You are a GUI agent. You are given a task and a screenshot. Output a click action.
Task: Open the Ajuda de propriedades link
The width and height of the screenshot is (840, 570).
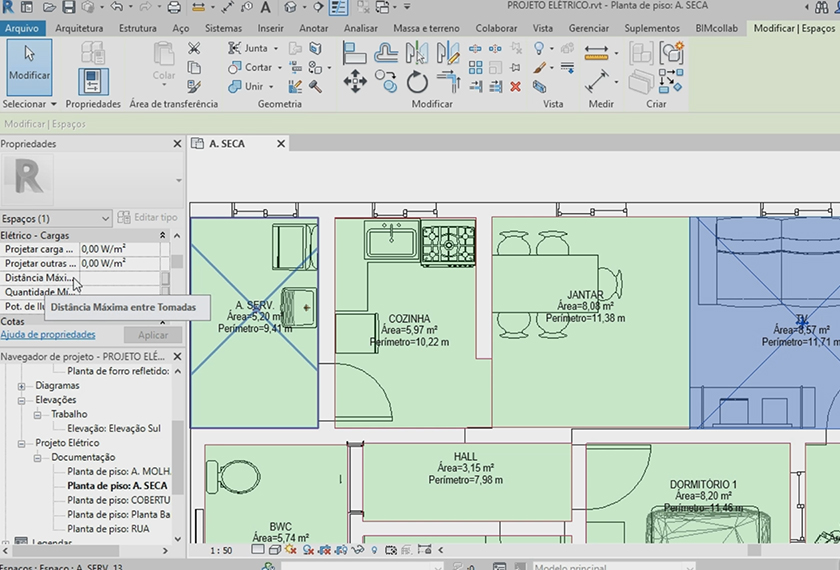[x=48, y=335]
